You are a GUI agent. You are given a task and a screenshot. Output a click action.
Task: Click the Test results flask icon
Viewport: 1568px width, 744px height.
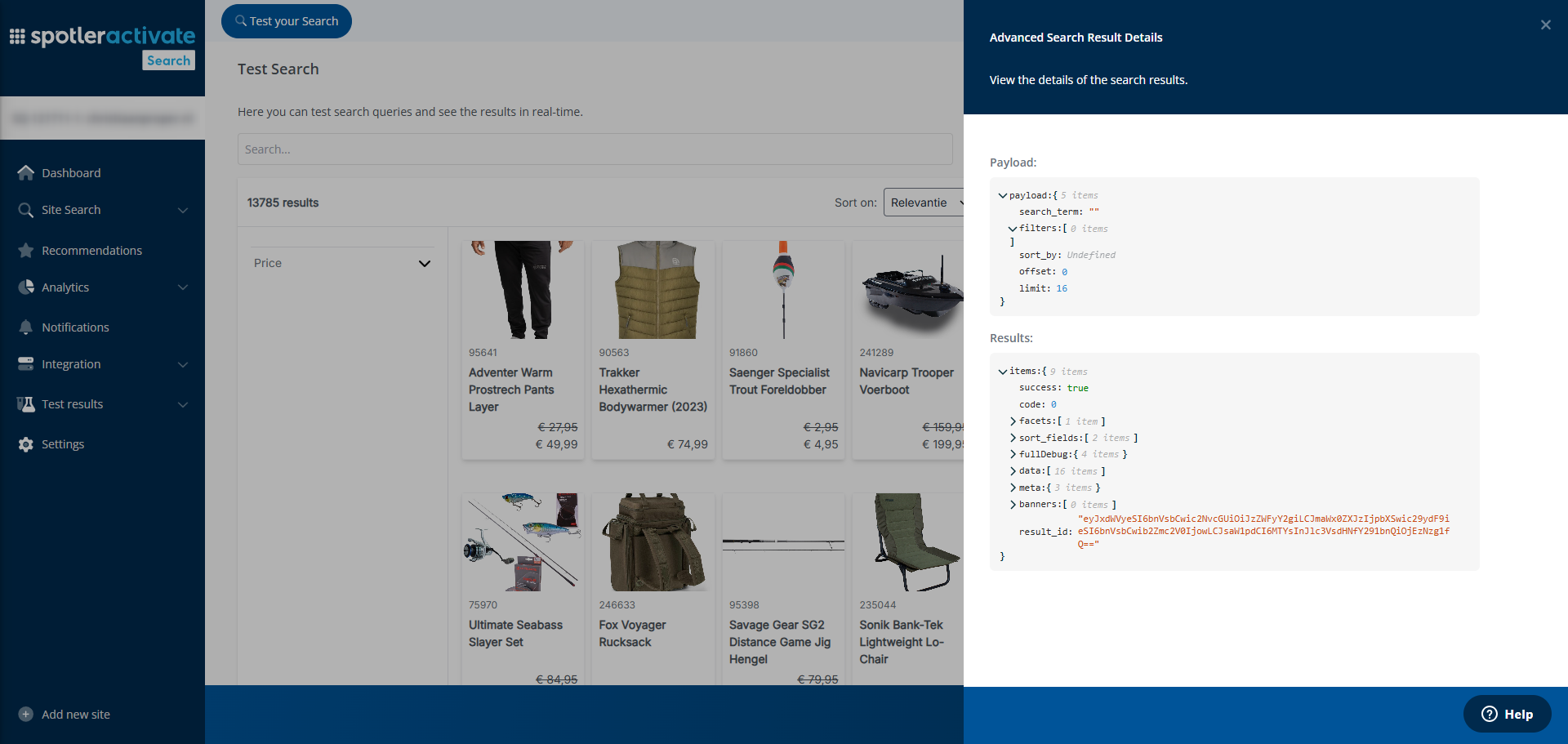click(x=26, y=404)
